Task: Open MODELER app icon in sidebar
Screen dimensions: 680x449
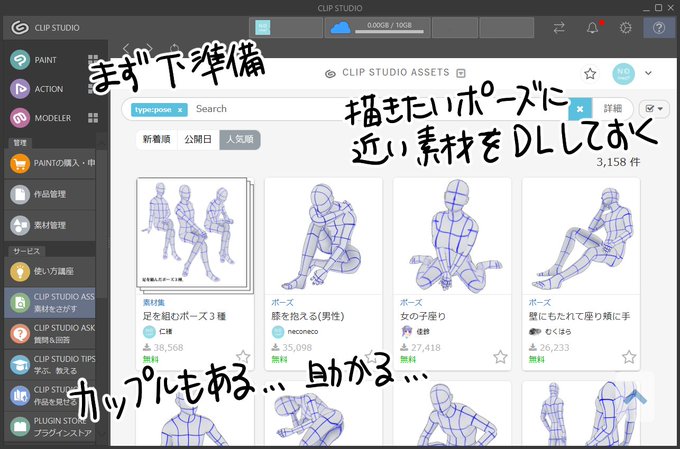Action: tap(20, 118)
